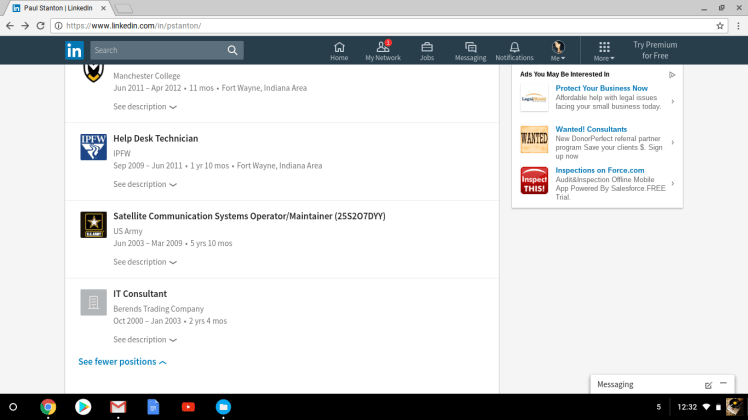Compose new message in Messaging bar

point(708,385)
